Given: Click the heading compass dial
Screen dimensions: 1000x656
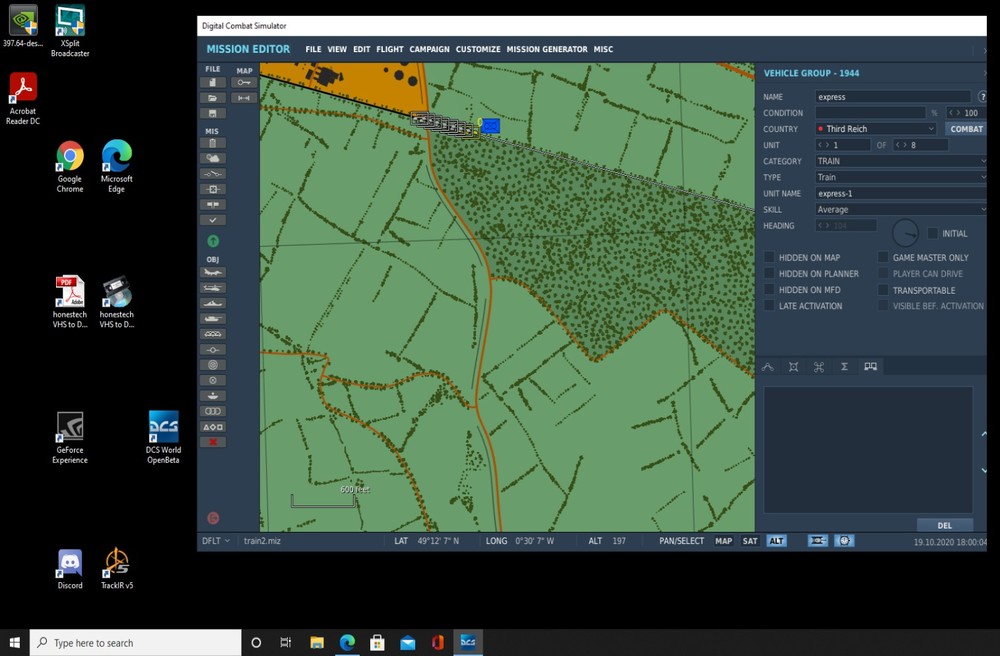Looking at the screenshot, I should point(905,233).
